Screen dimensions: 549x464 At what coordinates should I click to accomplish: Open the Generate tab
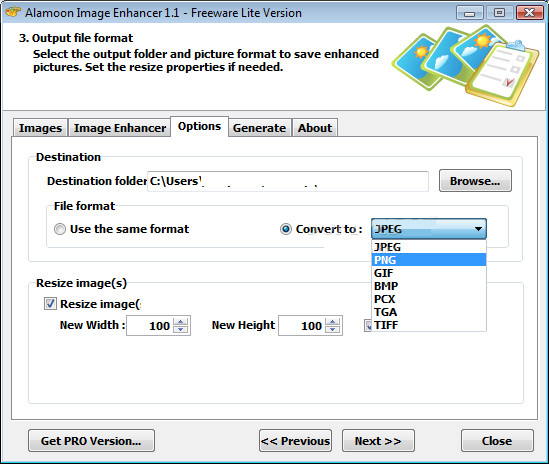(259, 128)
